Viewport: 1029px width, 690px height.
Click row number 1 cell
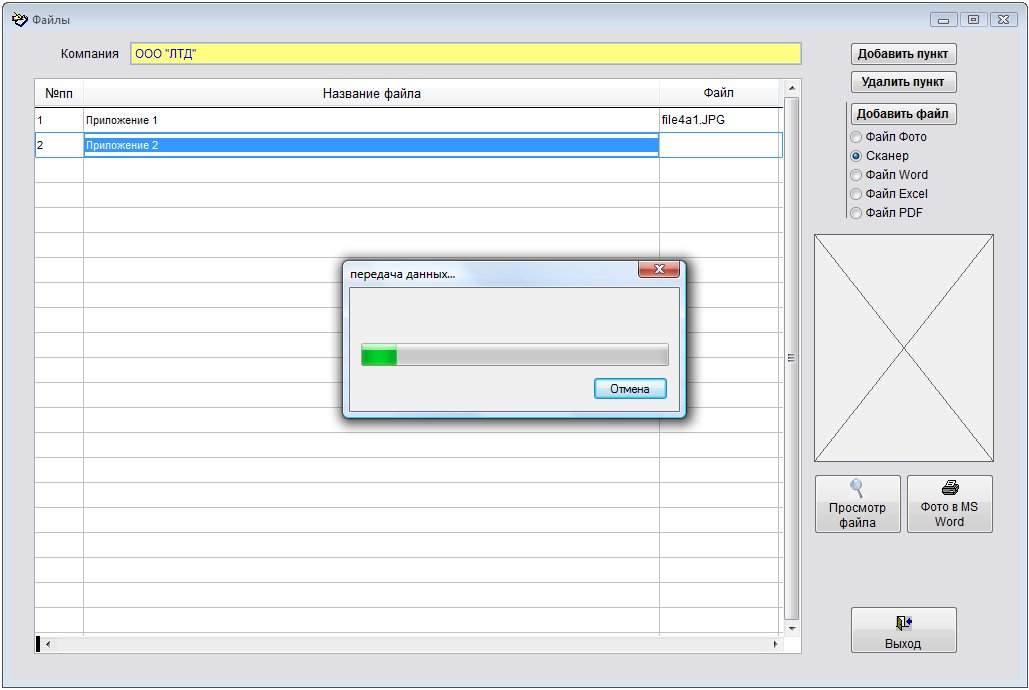(x=59, y=120)
